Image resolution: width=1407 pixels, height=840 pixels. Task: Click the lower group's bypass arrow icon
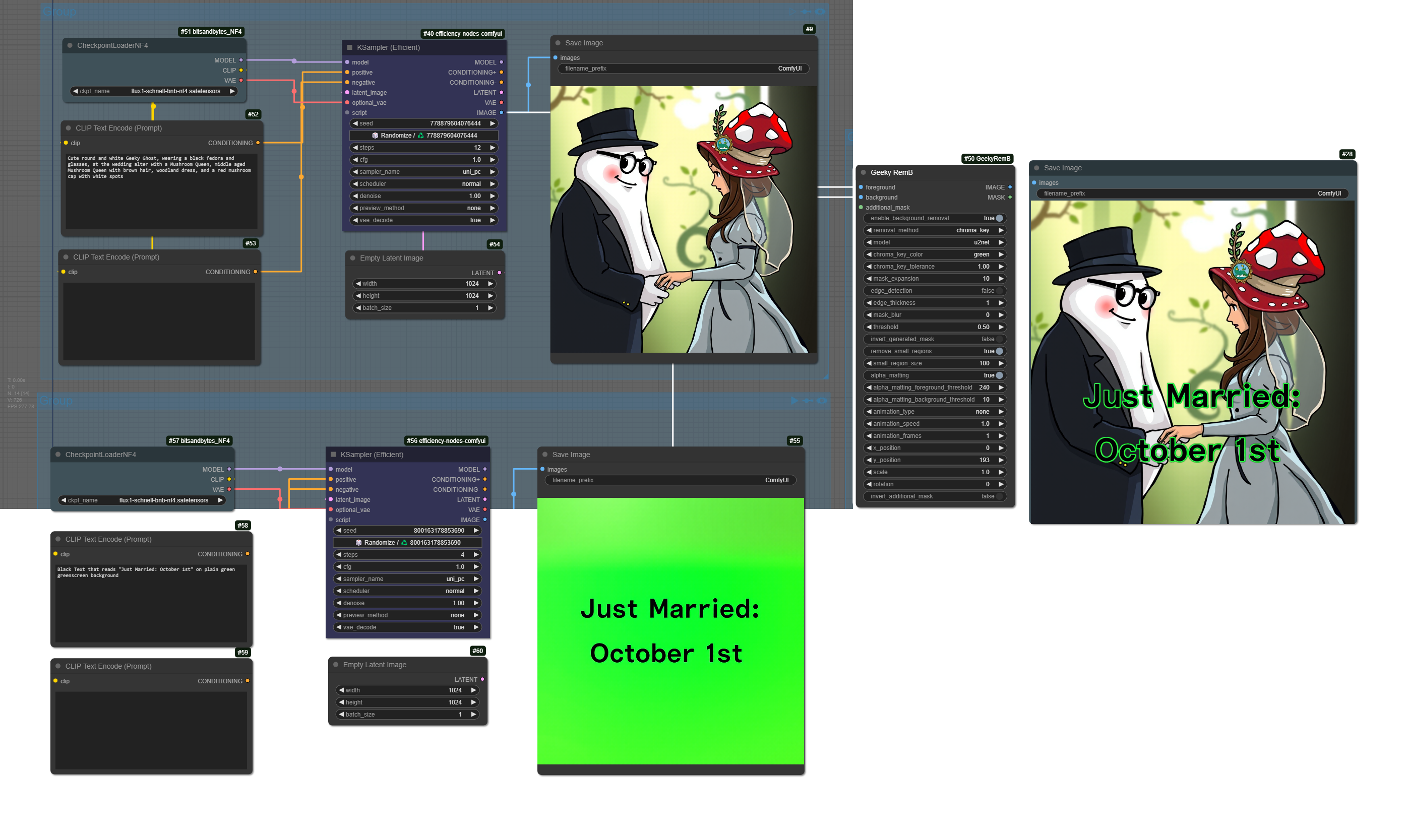click(x=808, y=401)
